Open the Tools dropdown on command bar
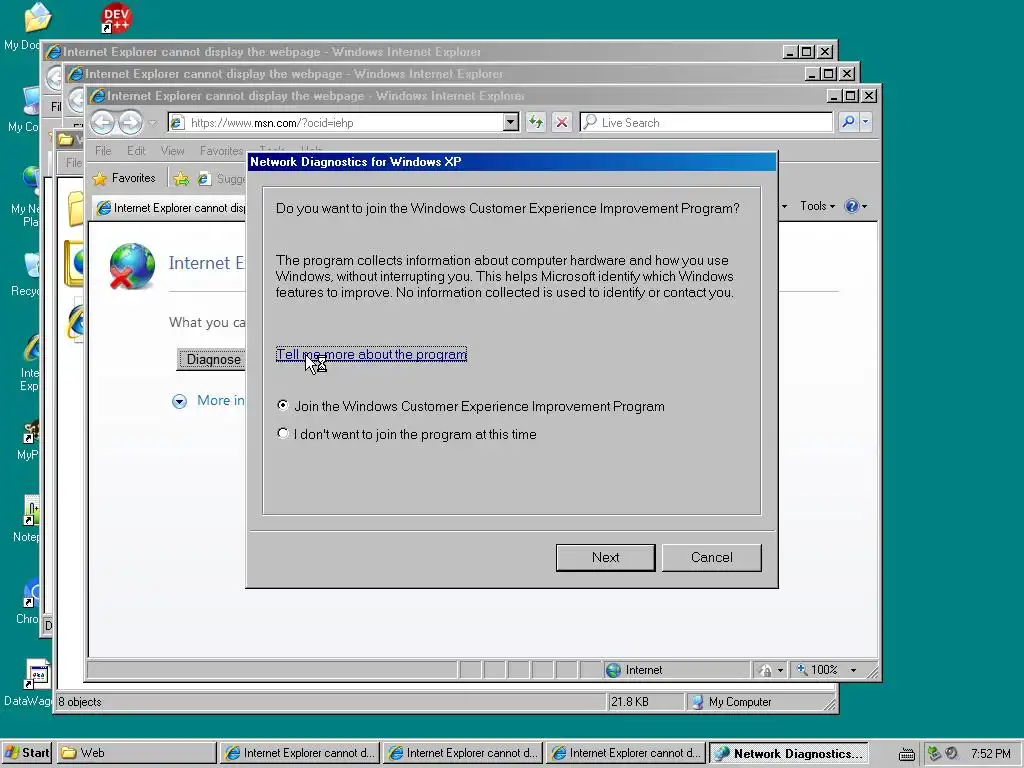 tap(817, 206)
